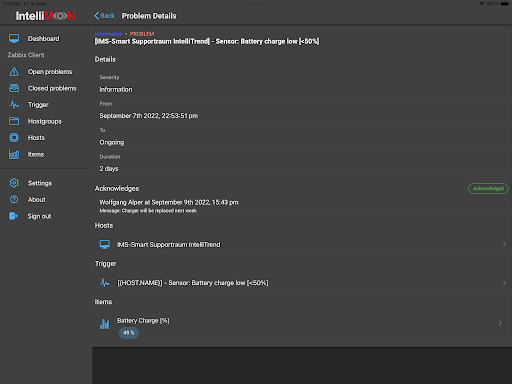The width and height of the screenshot is (512, 384).
Task: Click the three dots at top center
Action: pos(256,4)
